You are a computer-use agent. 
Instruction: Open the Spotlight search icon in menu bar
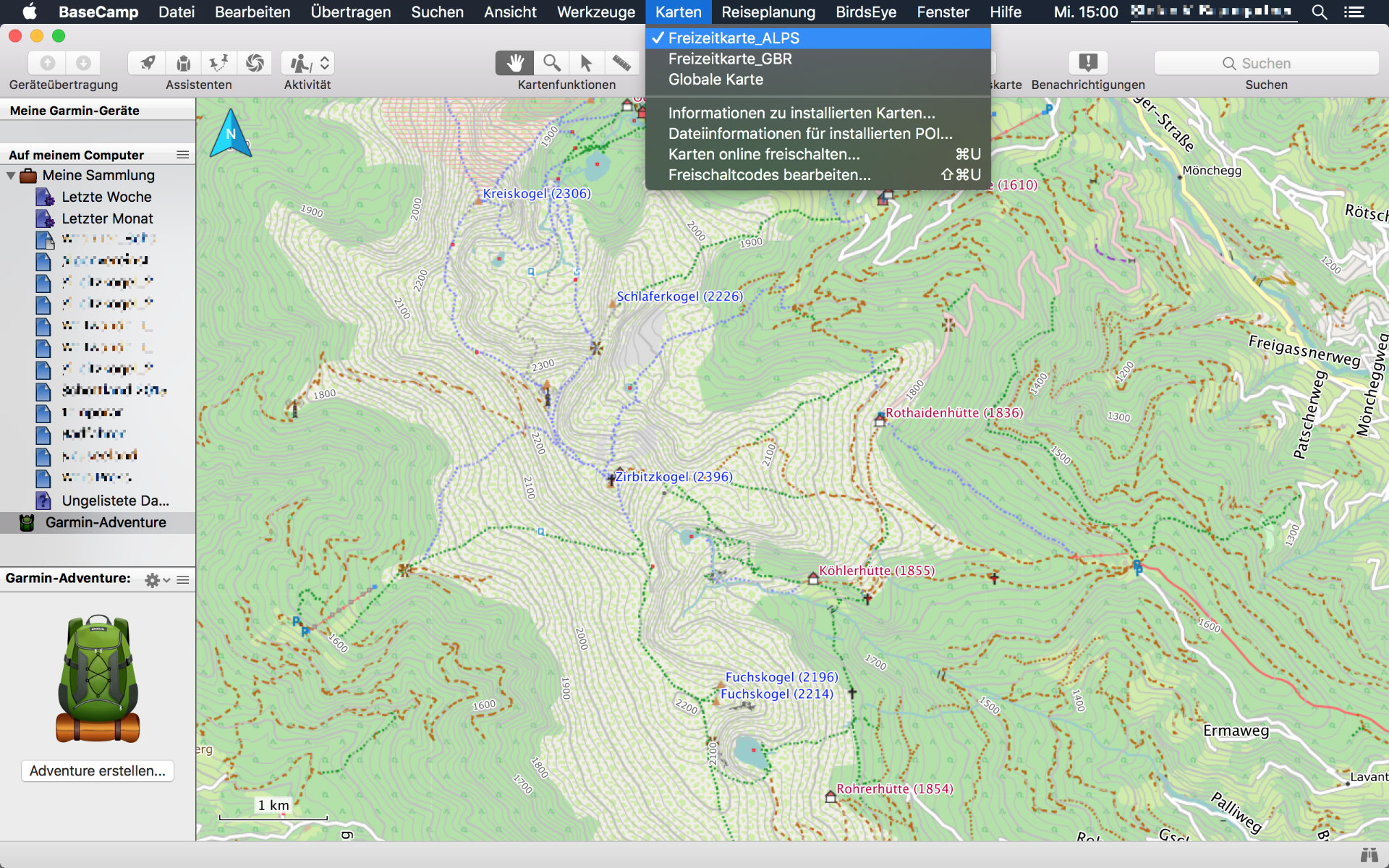tap(1320, 12)
